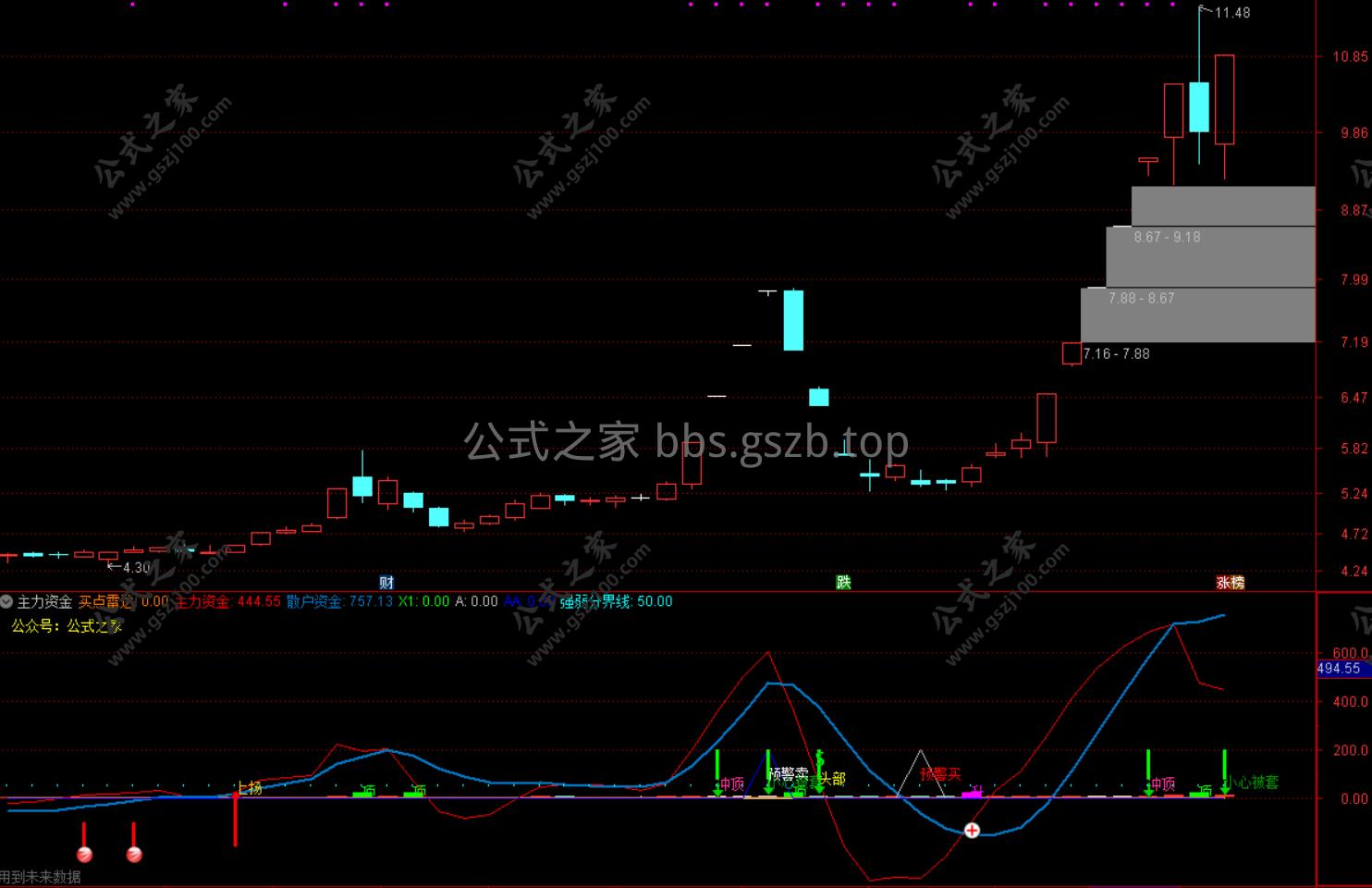Click the green 小心被套 warning label
The width and height of the screenshot is (1372, 888).
point(1251,782)
